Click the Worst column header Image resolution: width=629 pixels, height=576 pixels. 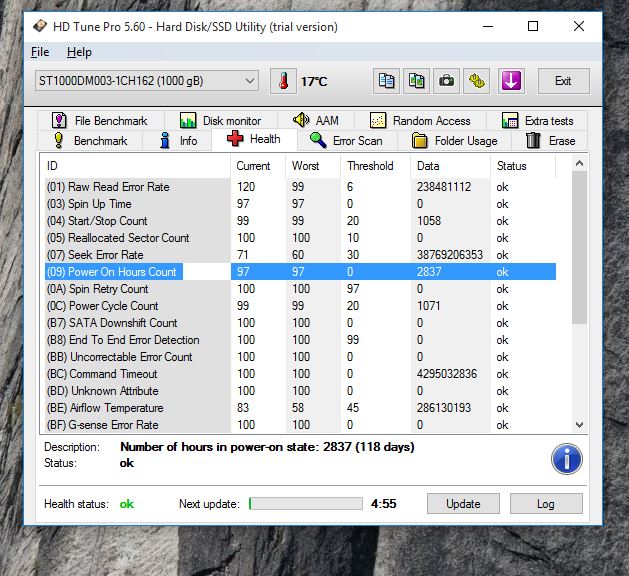click(x=313, y=166)
